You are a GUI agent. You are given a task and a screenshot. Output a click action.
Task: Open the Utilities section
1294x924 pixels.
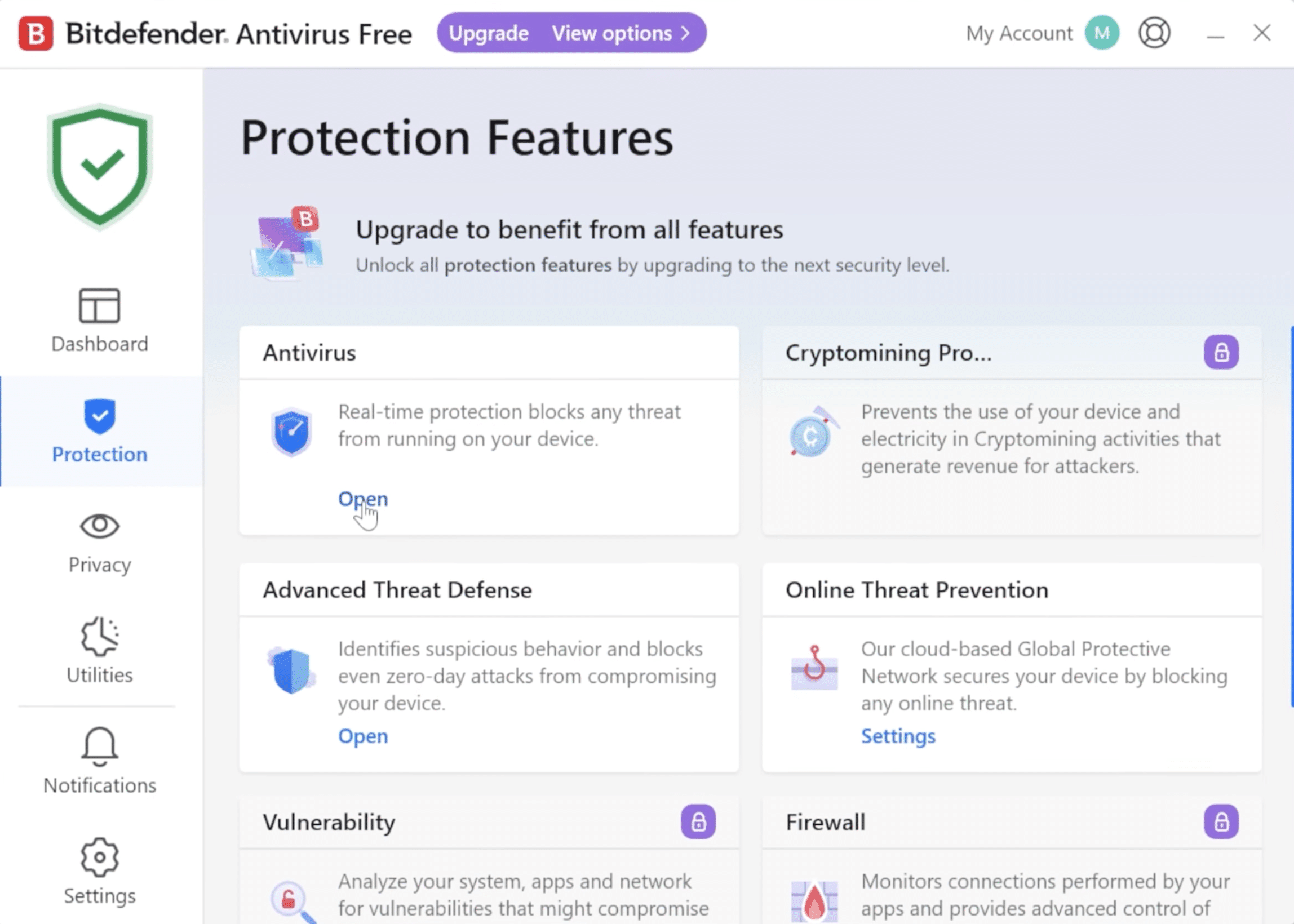click(x=99, y=651)
